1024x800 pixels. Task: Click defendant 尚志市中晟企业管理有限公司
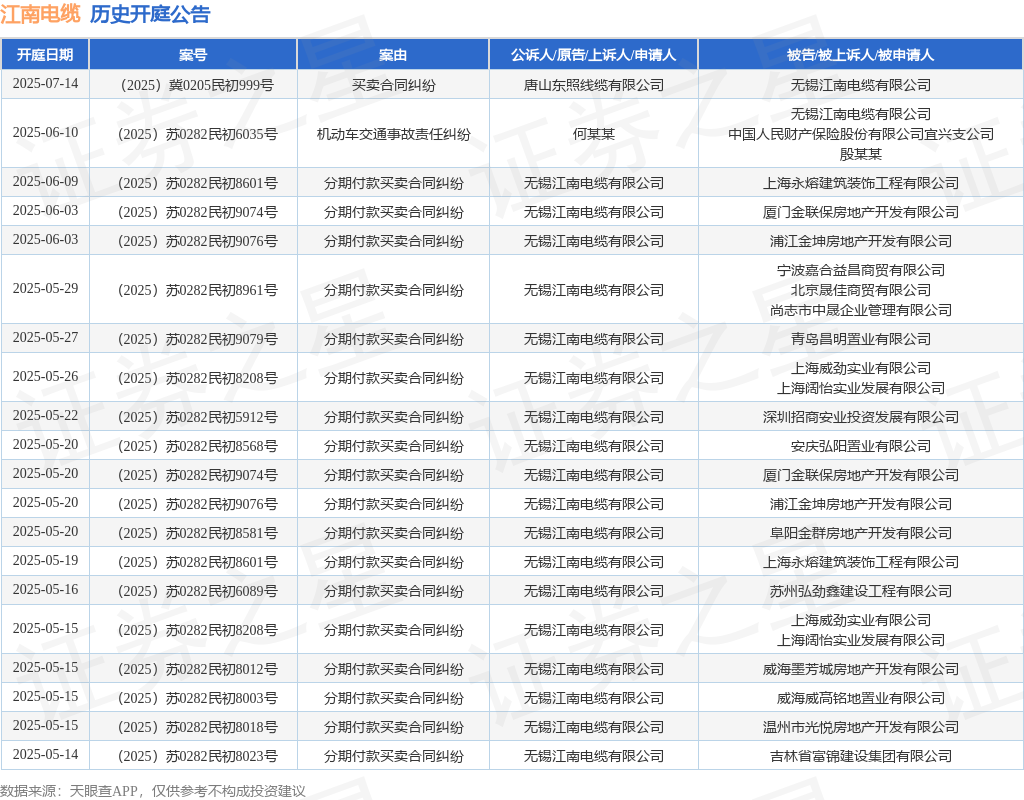click(861, 310)
